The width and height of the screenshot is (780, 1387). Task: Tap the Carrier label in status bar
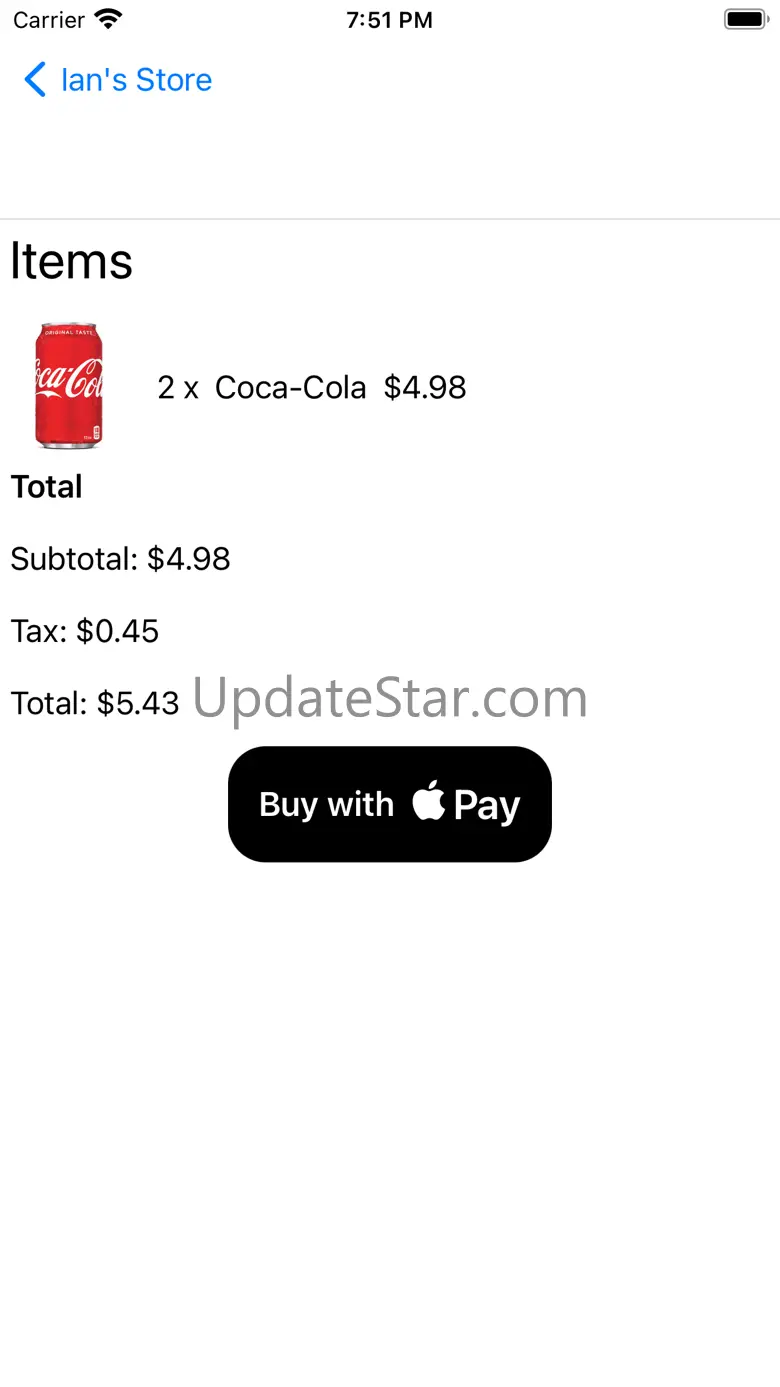(x=49, y=20)
